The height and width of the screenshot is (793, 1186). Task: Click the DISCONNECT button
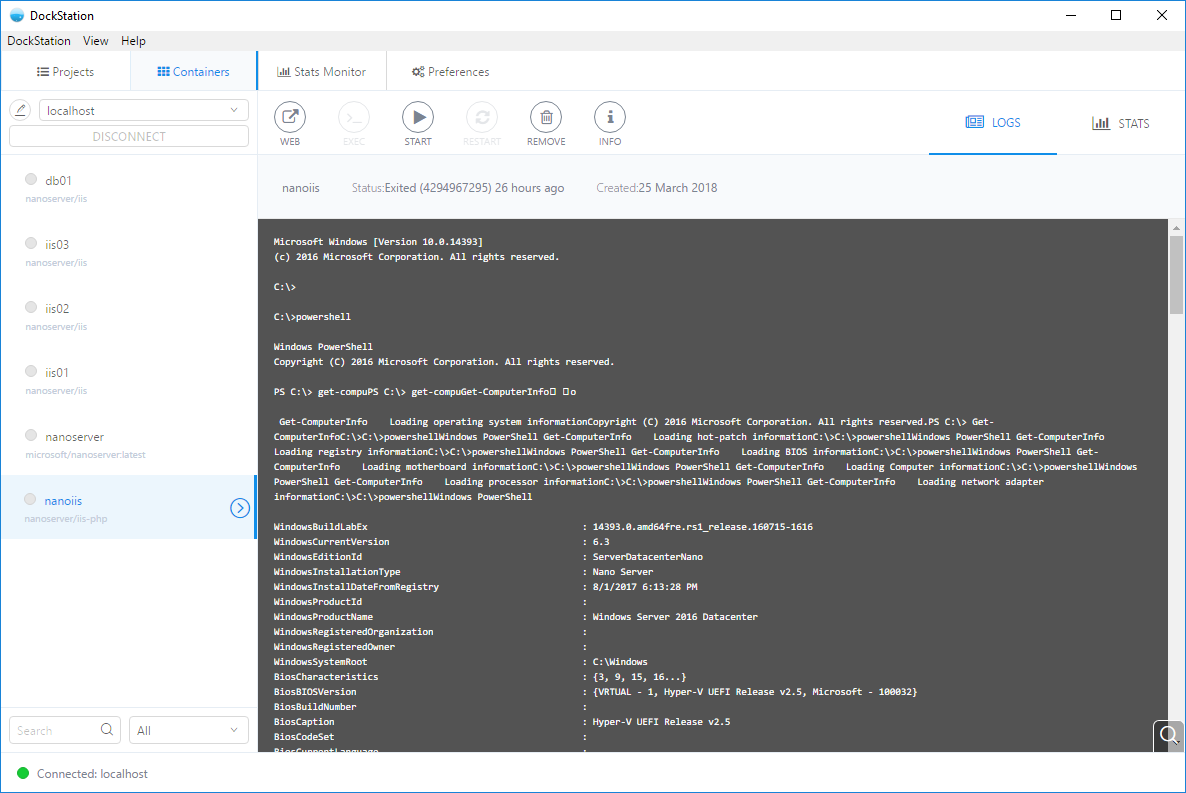129,136
